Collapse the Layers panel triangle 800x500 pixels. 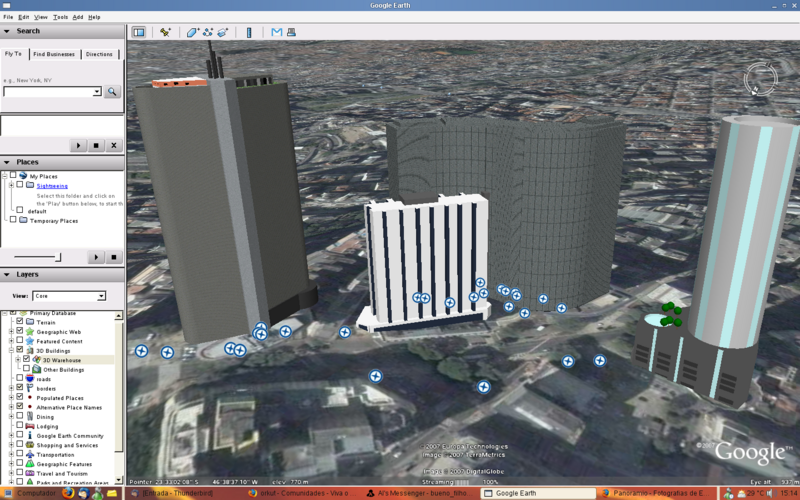(7, 274)
